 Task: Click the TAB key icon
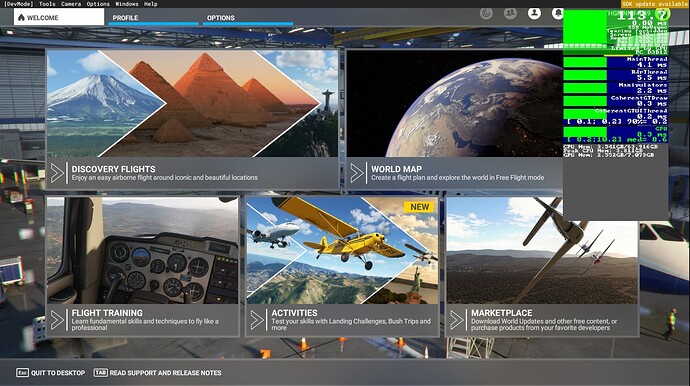(100, 372)
